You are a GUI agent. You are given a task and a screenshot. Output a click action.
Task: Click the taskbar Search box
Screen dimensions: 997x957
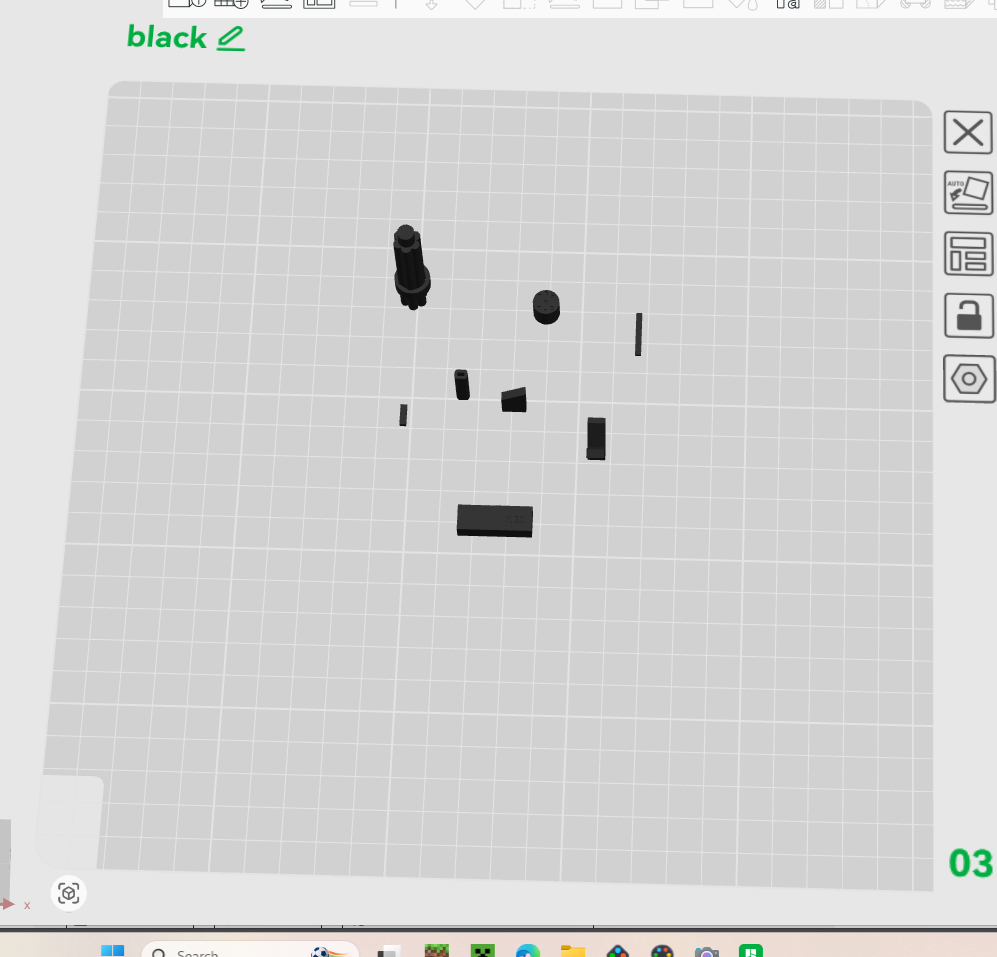(x=251, y=949)
